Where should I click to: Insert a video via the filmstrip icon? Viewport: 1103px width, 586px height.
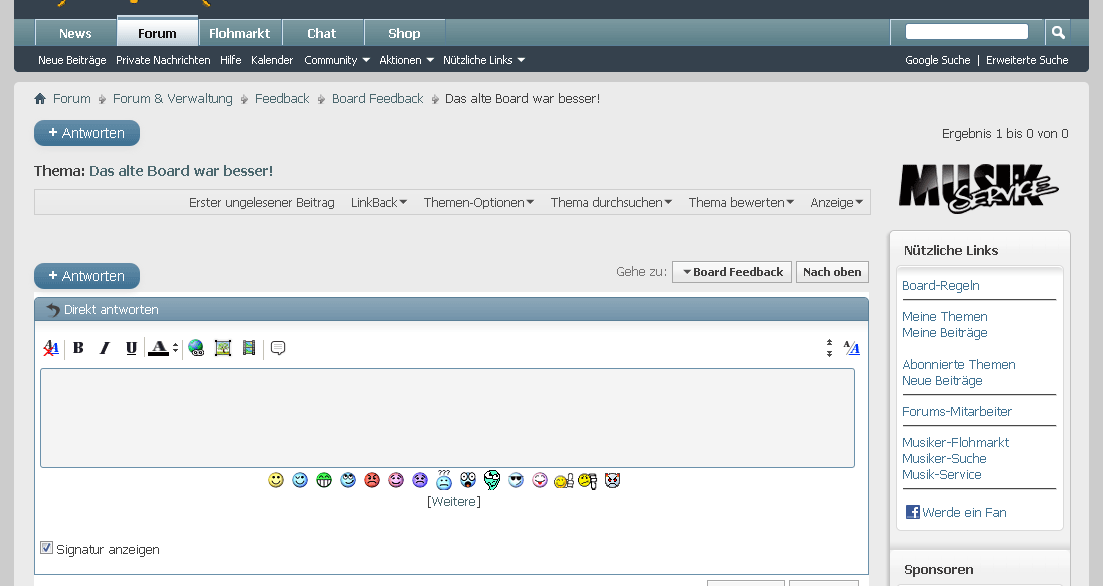pyautogui.click(x=249, y=348)
